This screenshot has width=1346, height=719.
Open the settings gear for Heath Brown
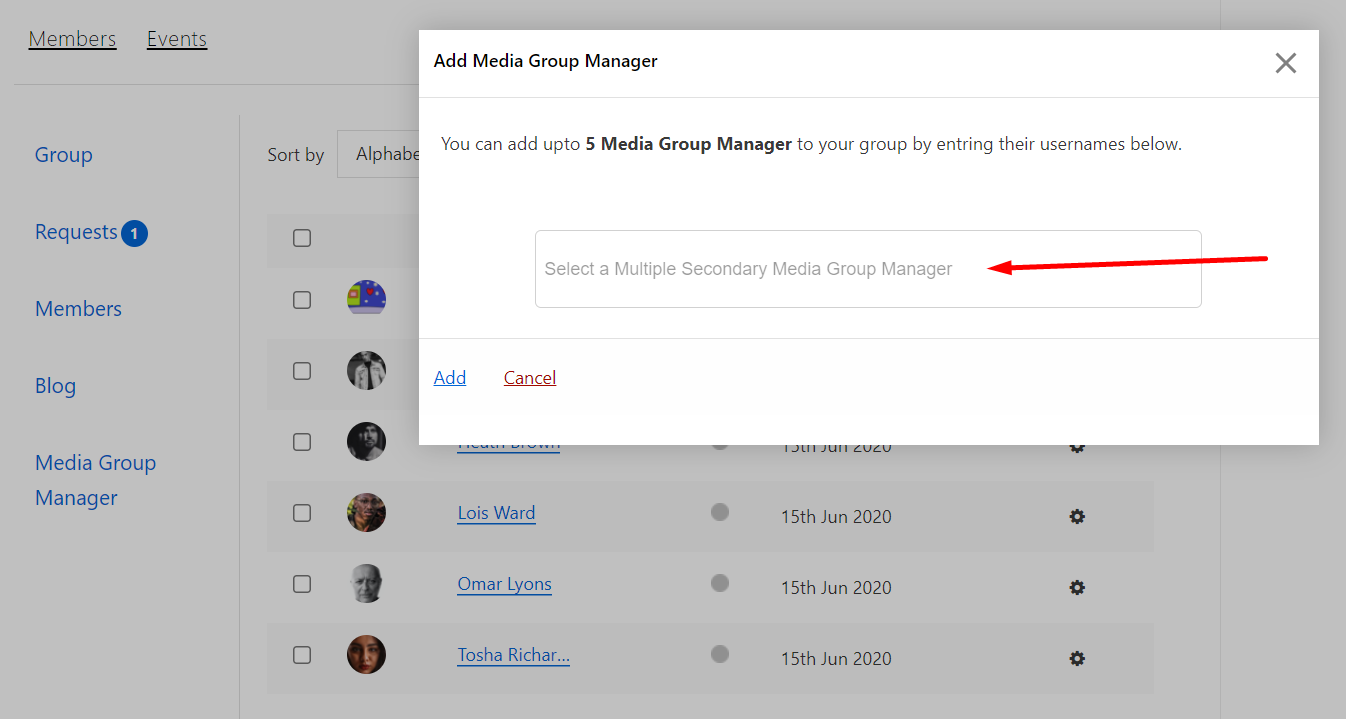click(1077, 446)
